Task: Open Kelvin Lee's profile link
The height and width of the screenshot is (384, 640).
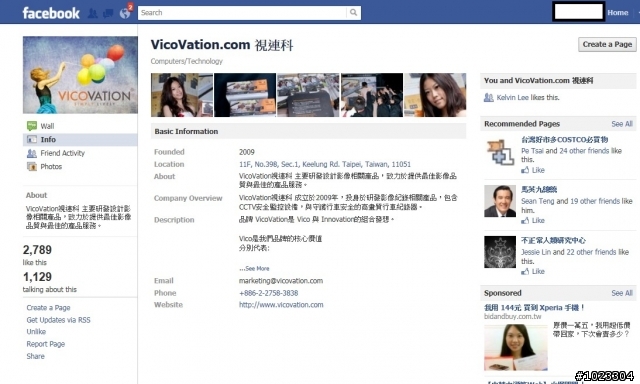Action: click(x=512, y=98)
